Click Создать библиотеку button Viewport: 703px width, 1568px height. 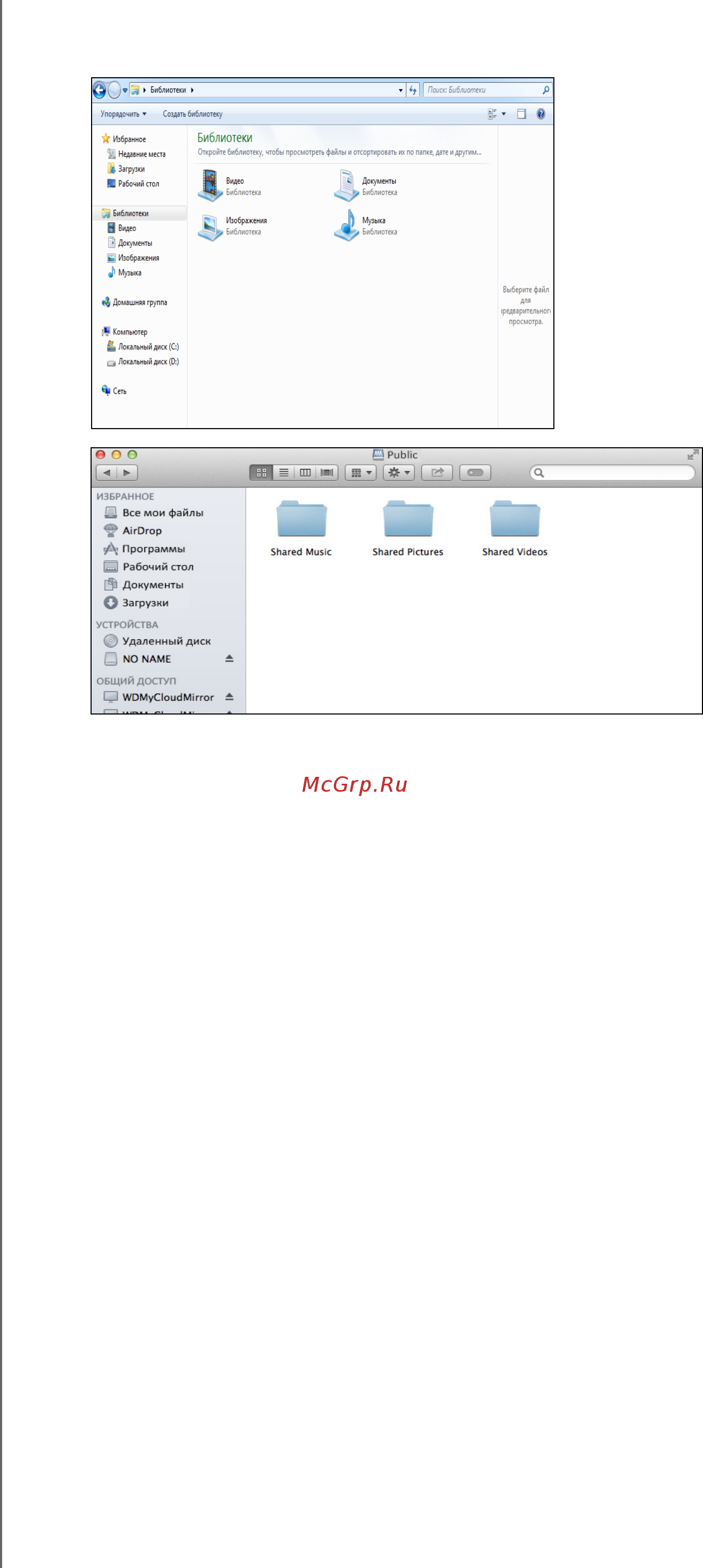(x=192, y=114)
